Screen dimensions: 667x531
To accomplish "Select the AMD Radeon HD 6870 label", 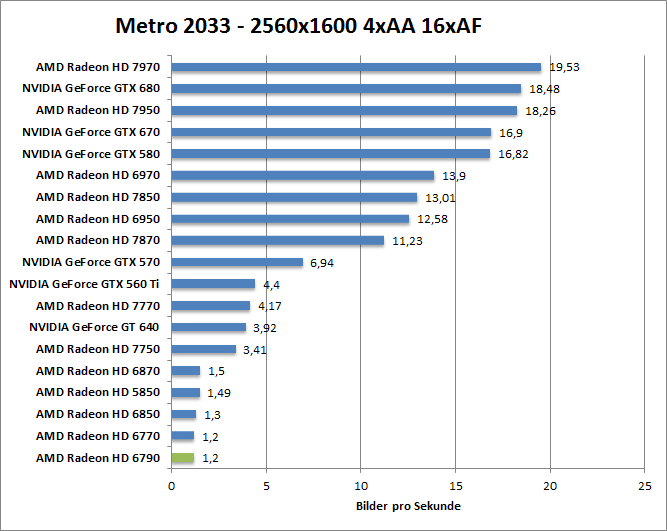I will click(x=98, y=371).
